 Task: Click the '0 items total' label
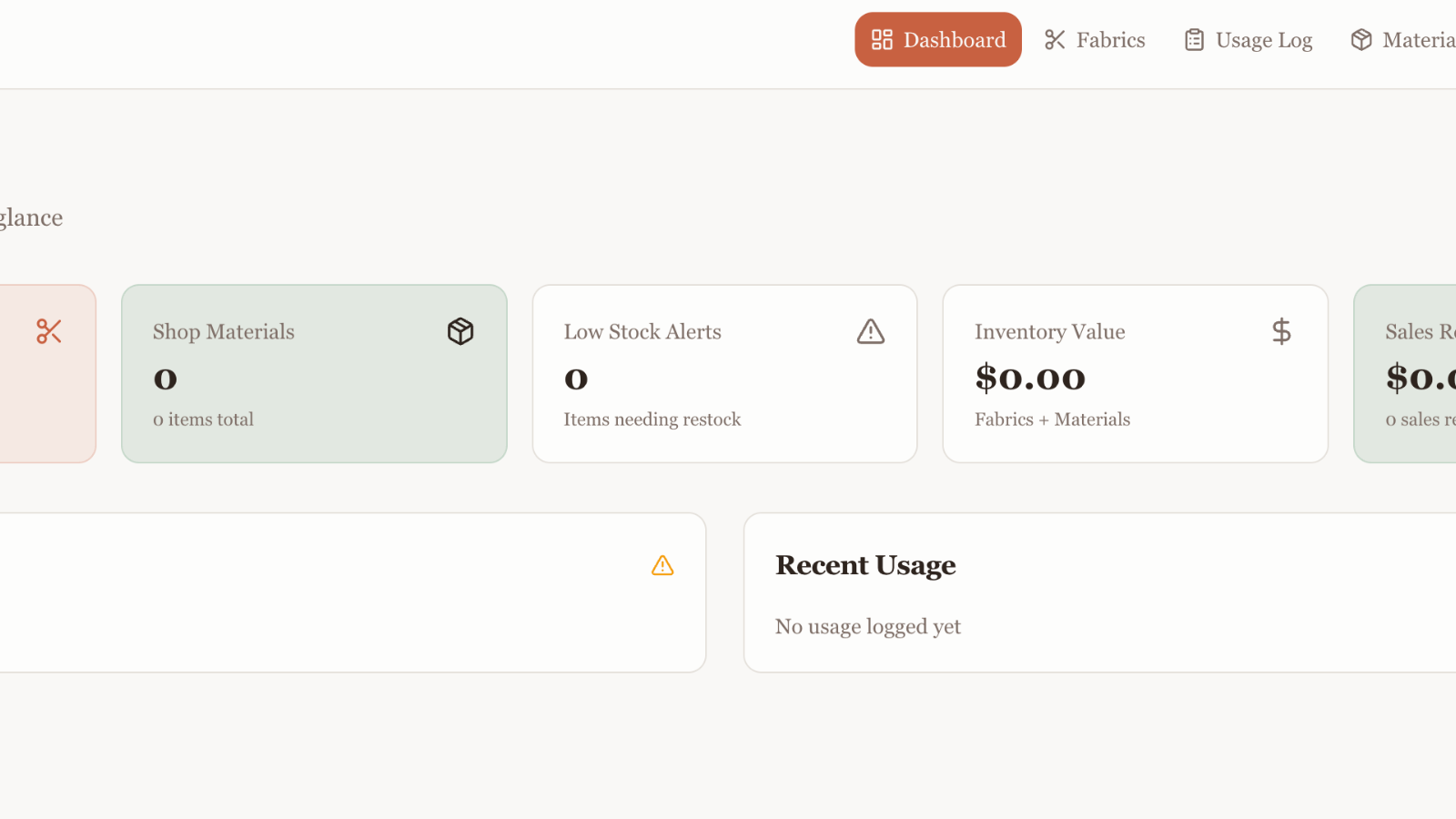pos(203,420)
